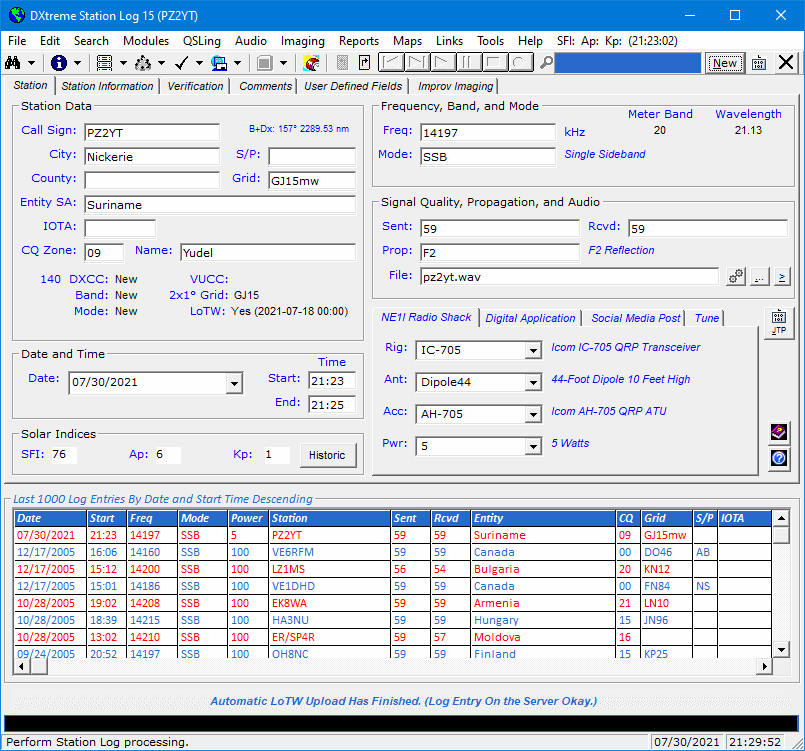
Task: Open the Rig dropdown showing IC-705
Action: click(534, 351)
